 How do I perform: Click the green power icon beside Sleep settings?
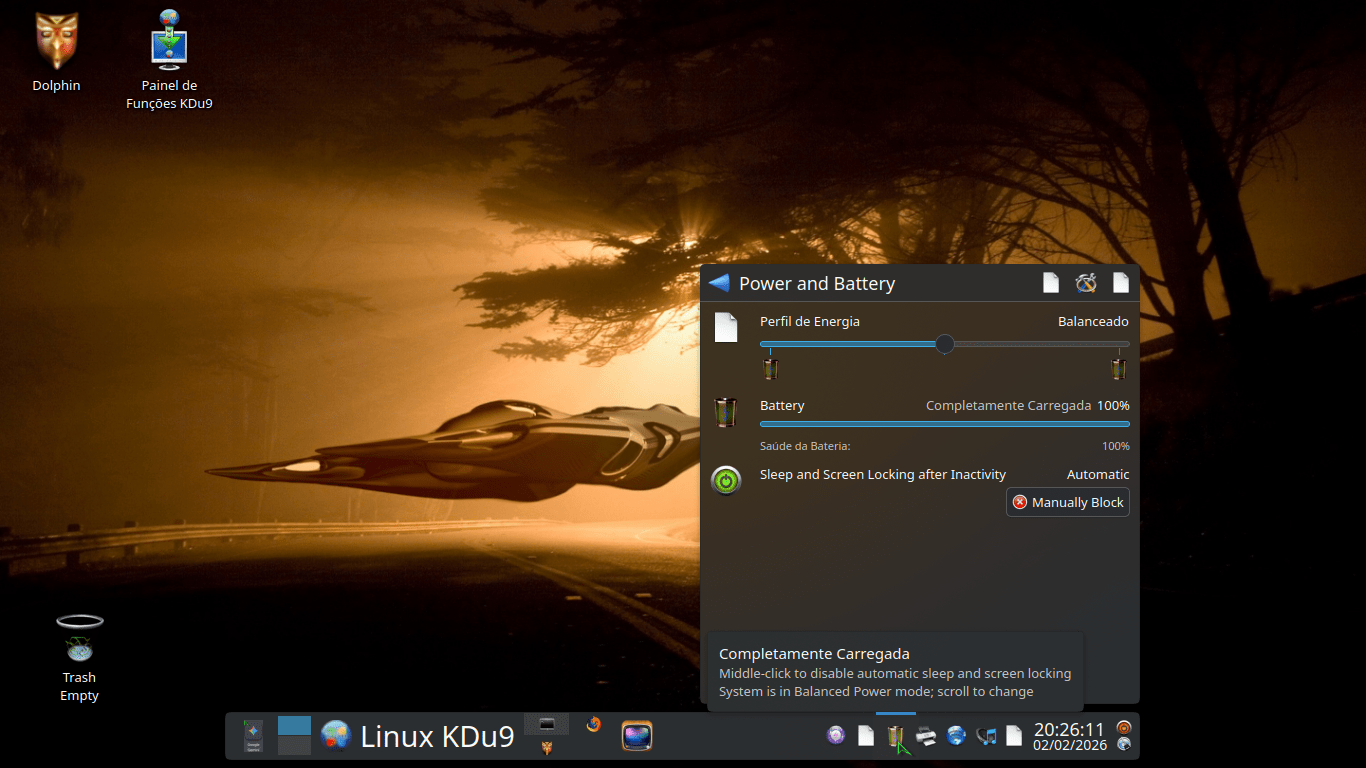point(726,481)
